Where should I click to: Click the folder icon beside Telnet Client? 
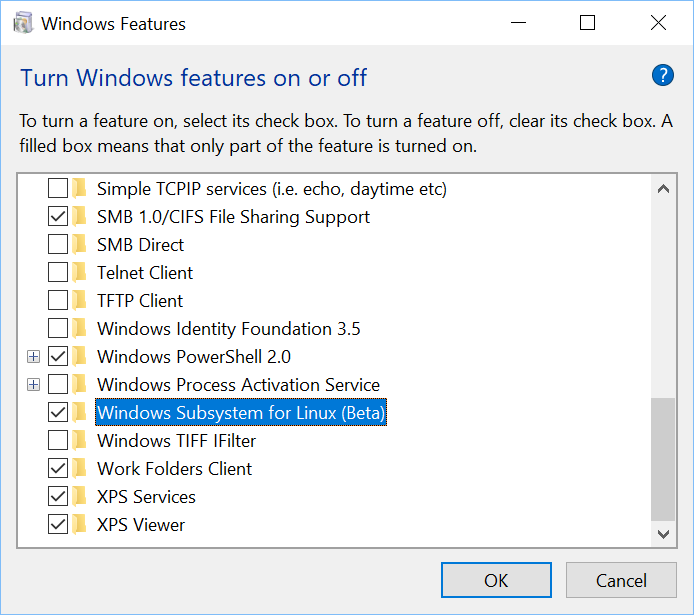click(x=79, y=273)
